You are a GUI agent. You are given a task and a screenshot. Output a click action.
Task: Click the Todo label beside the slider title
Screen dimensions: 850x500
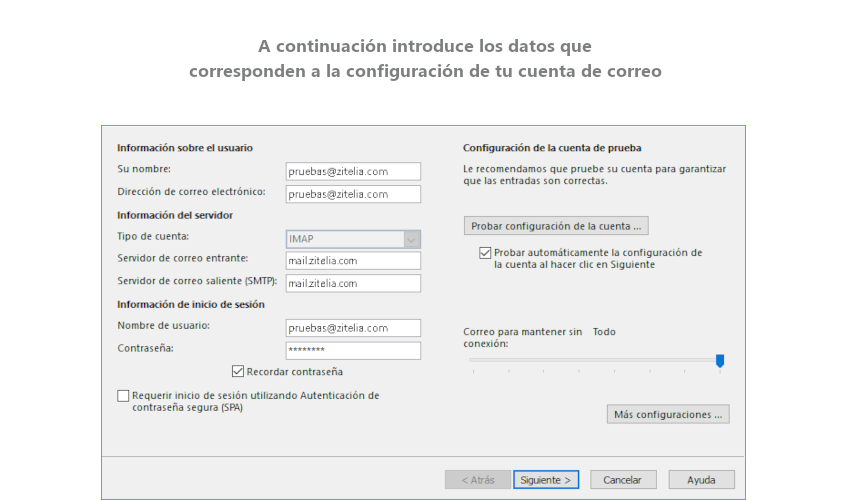pyautogui.click(x=604, y=331)
